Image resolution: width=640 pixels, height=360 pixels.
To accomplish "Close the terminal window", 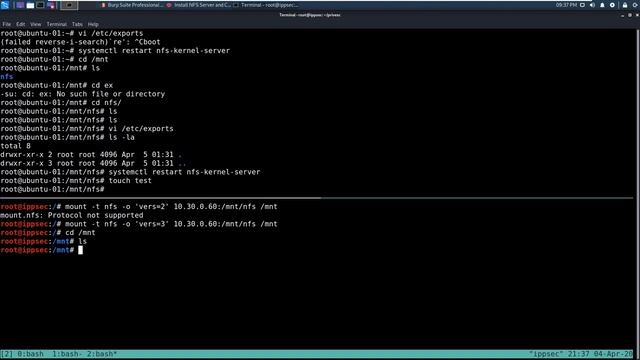I will (637, 15).
